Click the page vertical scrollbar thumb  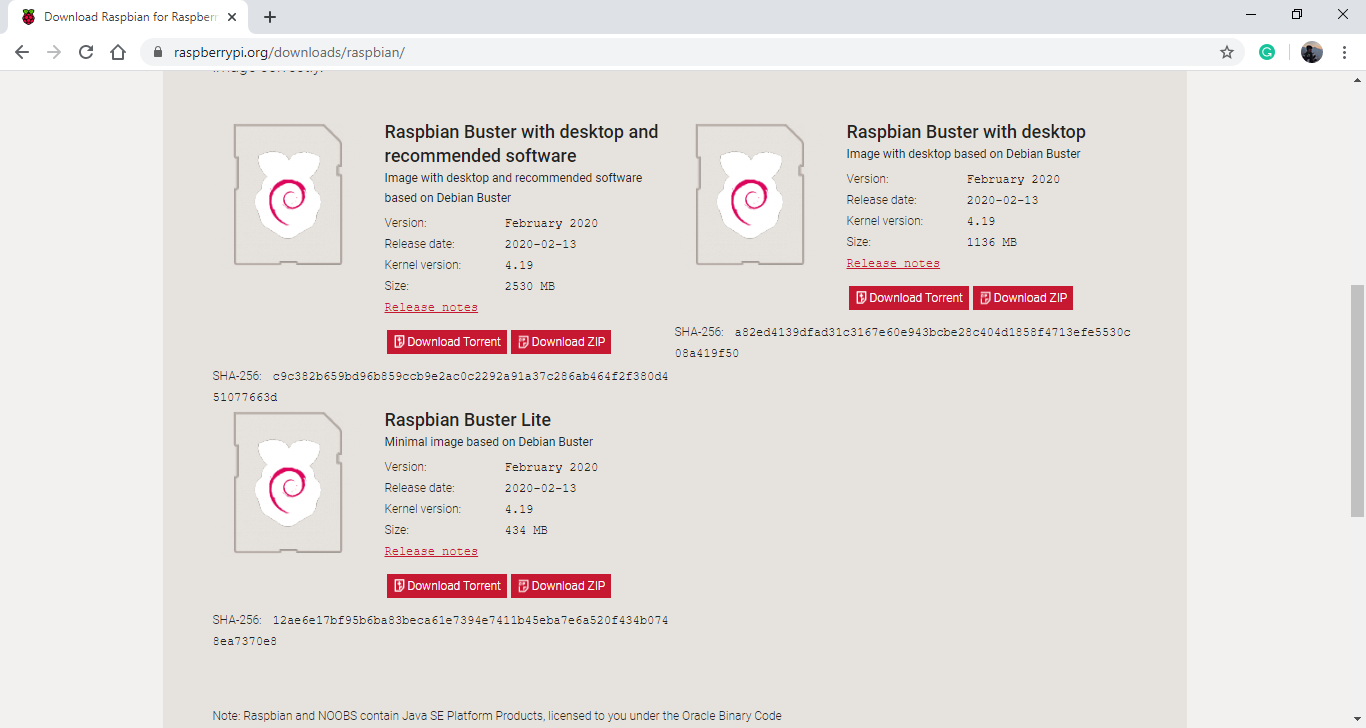1357,400
